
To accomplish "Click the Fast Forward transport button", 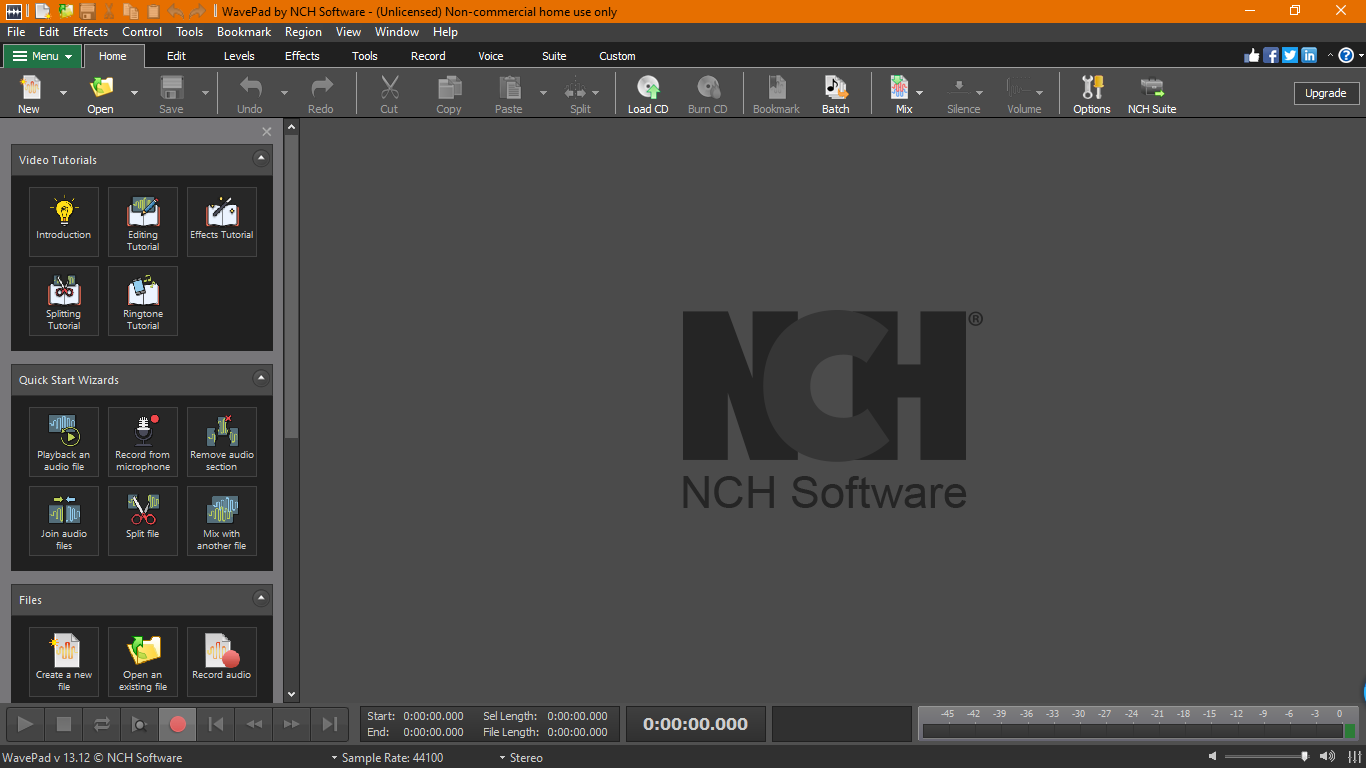I will coord(292,724).
